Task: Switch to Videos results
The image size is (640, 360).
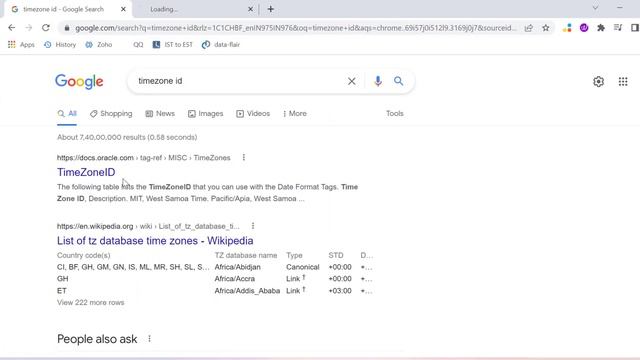Action: [x=253, y=114]
